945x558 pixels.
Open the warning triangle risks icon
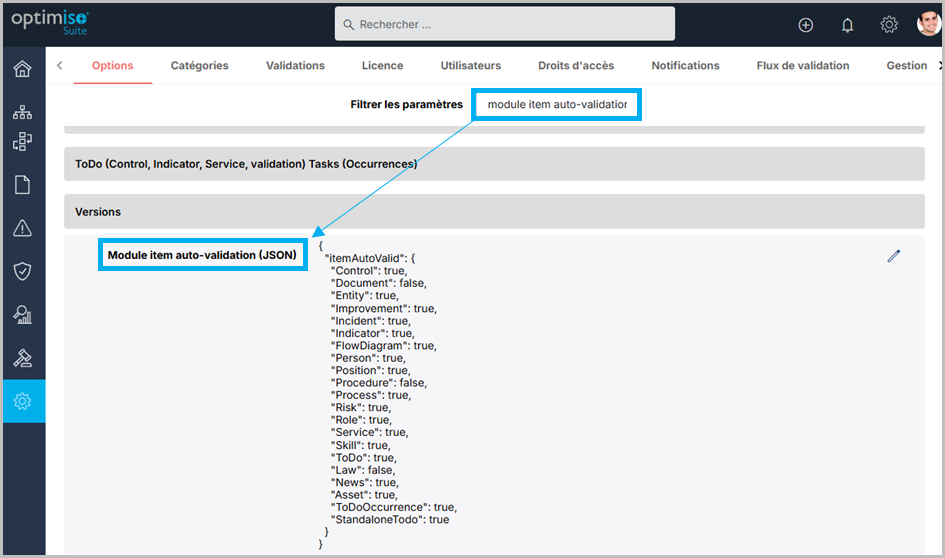[22, 228]
